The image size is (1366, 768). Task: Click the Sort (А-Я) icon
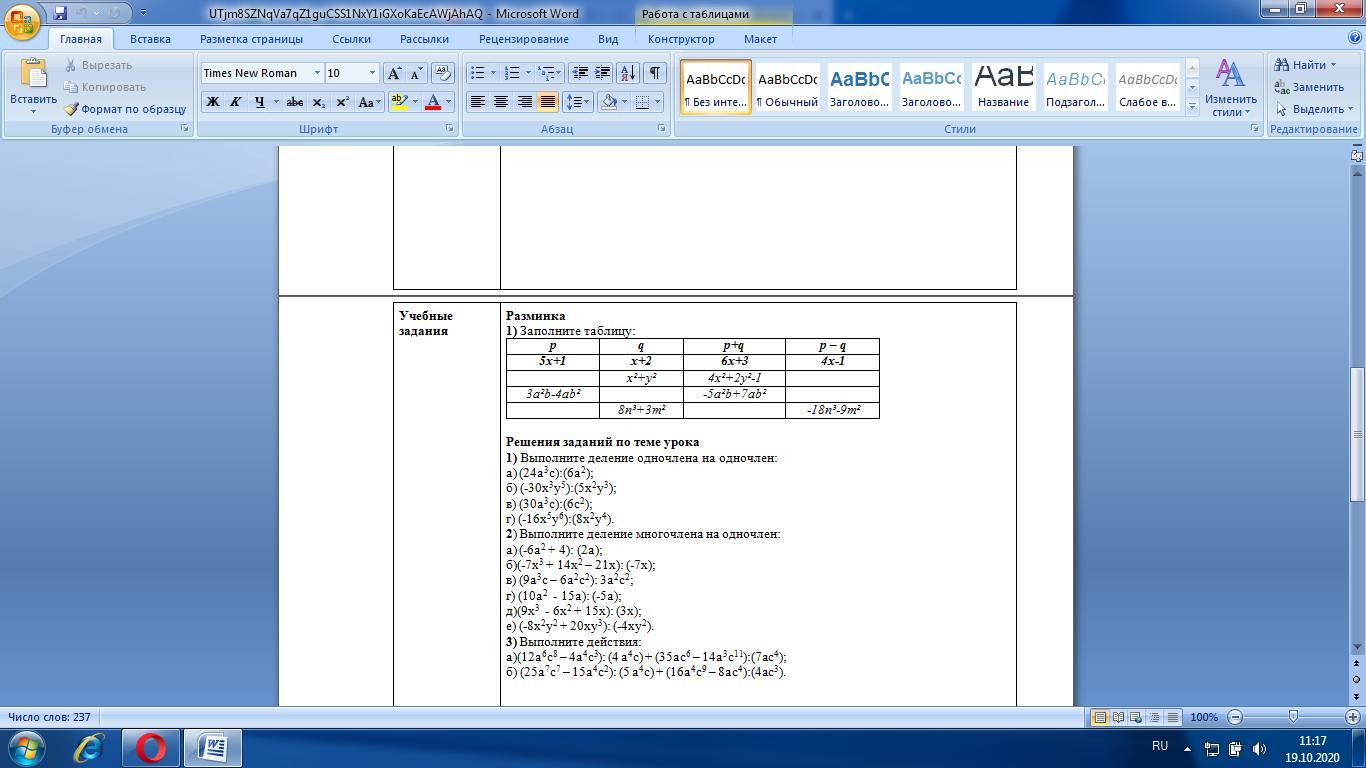click(627, 73)
